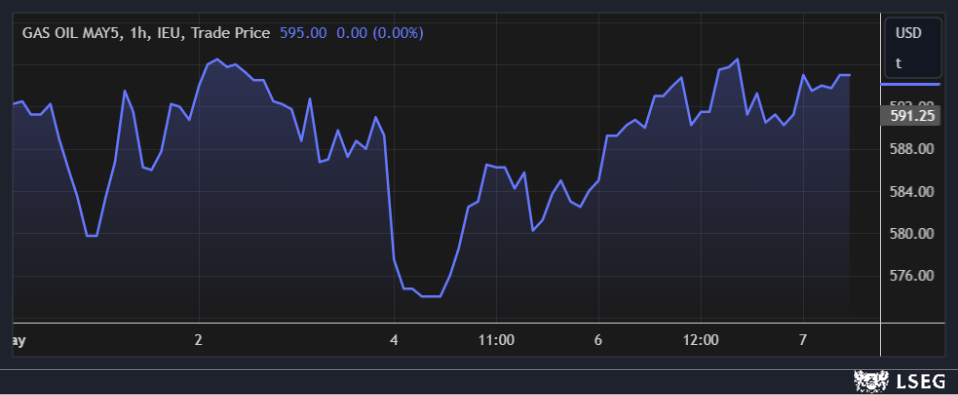Click the 588.00 price axis label
The height and width of the screenshot is (395, 958).
[x=912, y=149]
